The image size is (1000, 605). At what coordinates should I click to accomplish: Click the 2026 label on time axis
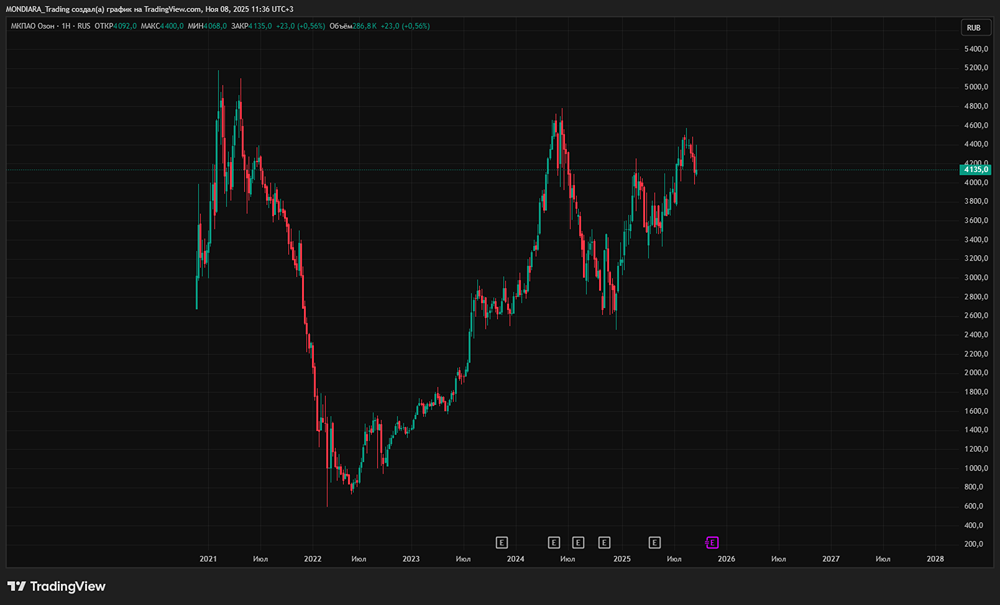[x=726, y=559]
